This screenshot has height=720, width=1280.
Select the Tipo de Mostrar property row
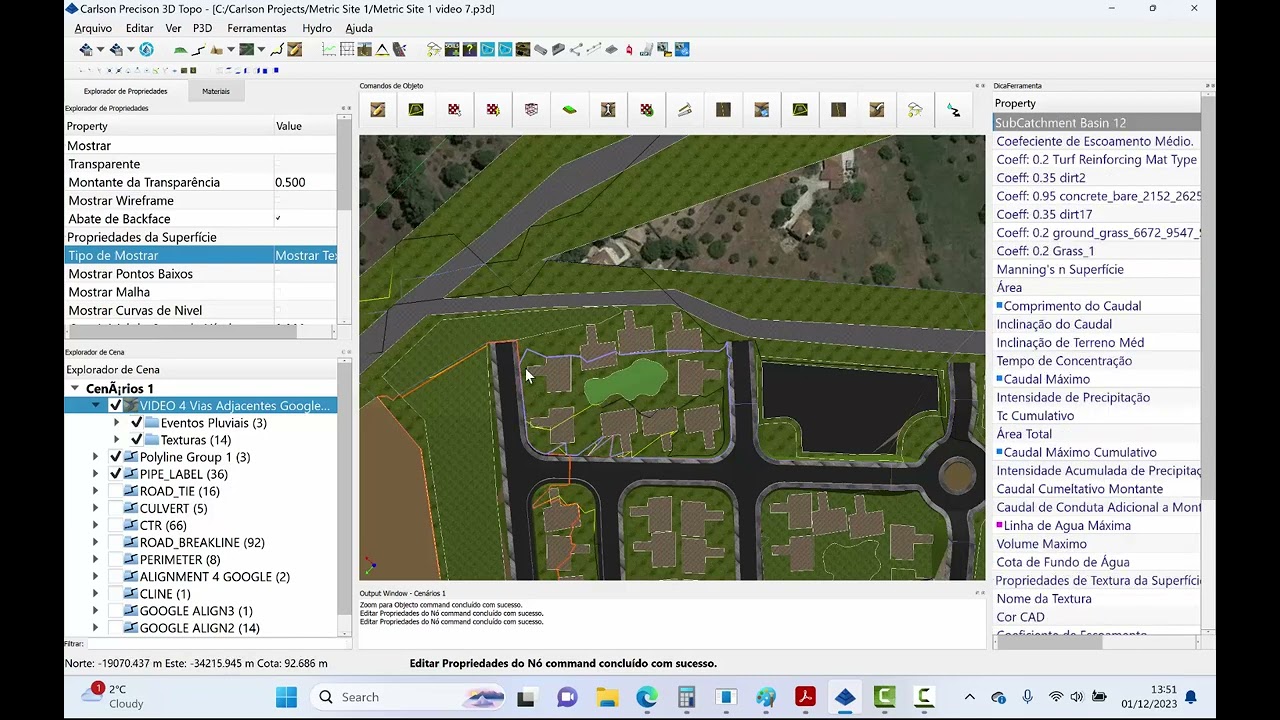201,255
